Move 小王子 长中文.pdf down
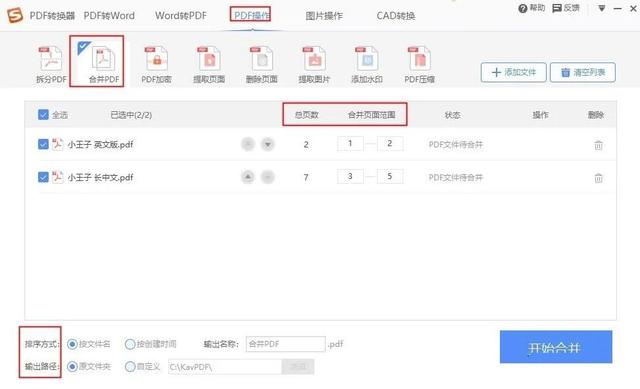Image resolution: width=640 pixels, height=389 pixels. (268, 177)
